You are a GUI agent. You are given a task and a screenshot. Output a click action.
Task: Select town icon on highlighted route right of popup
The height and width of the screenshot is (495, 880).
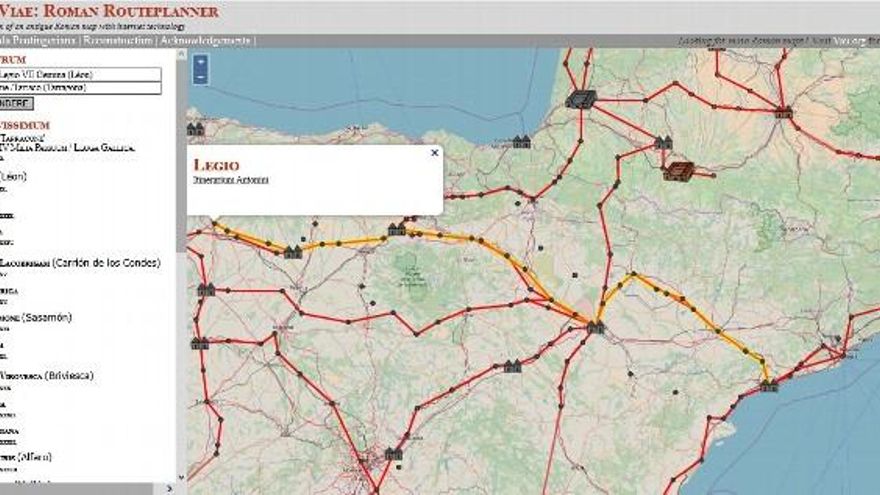(397, 229)
